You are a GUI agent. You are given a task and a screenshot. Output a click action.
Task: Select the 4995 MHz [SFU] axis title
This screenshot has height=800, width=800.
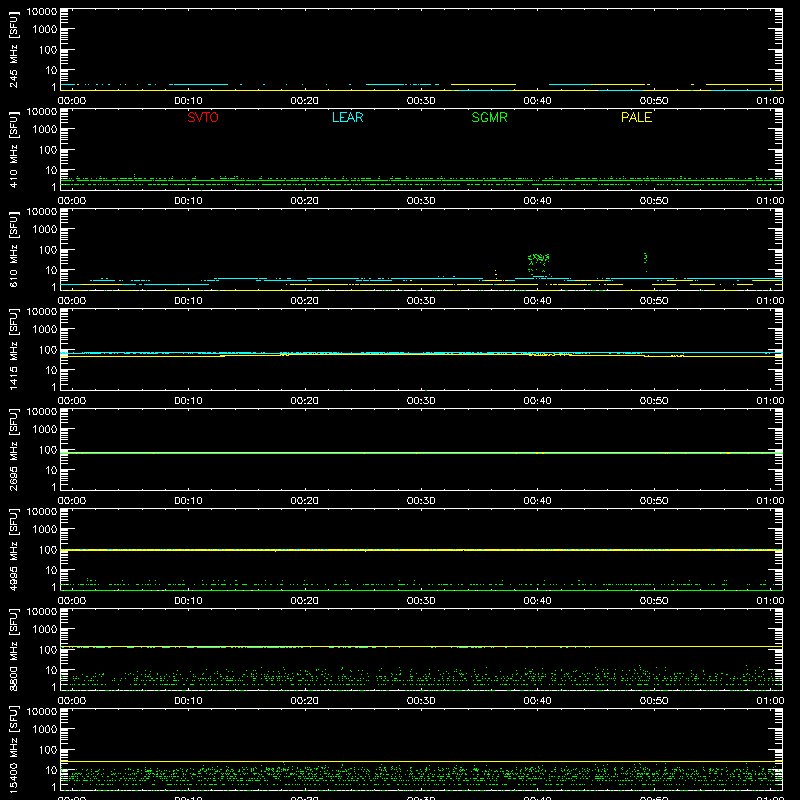point(13,549)
